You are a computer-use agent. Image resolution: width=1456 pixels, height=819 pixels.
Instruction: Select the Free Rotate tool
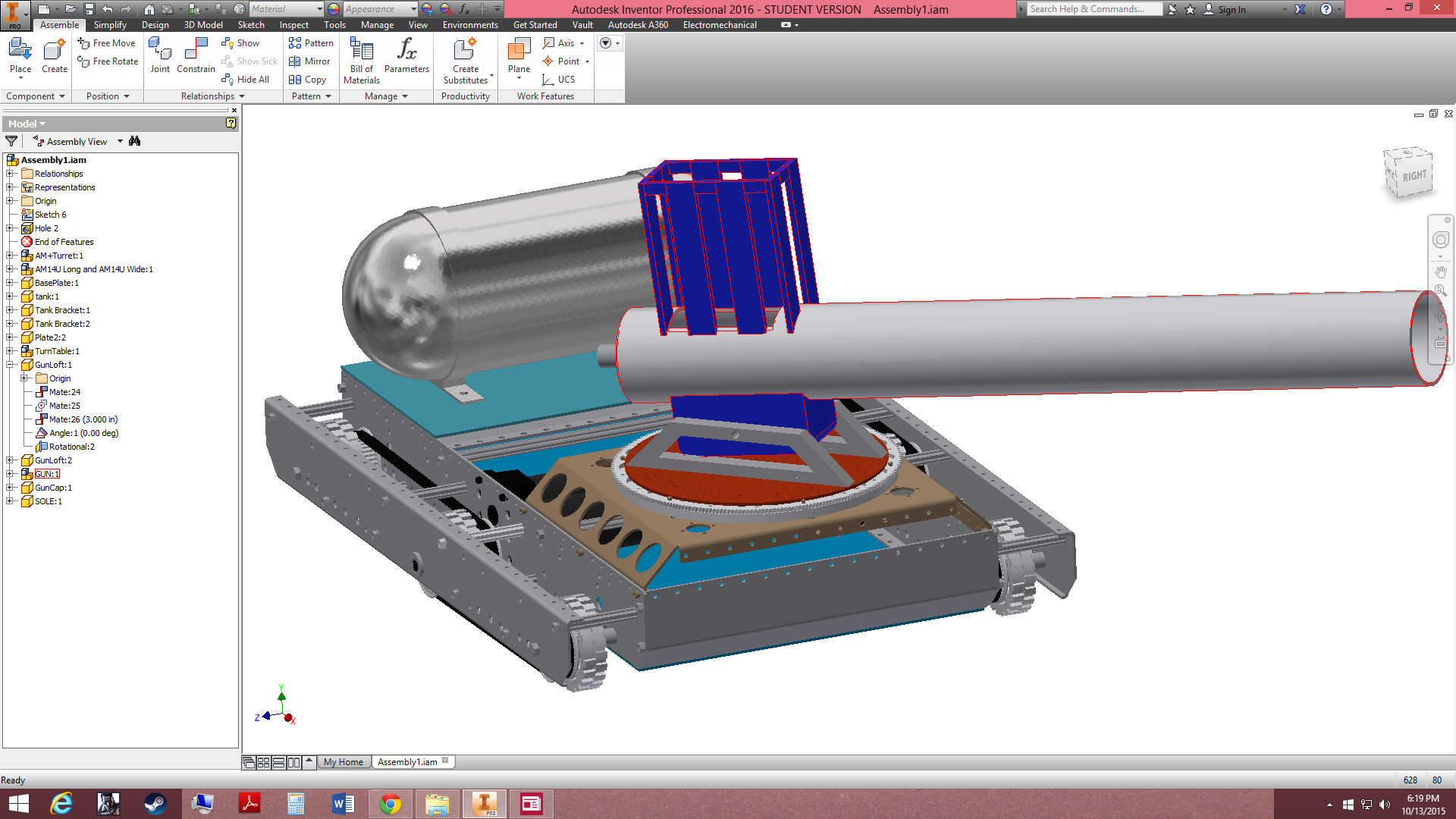pos(108,61)
